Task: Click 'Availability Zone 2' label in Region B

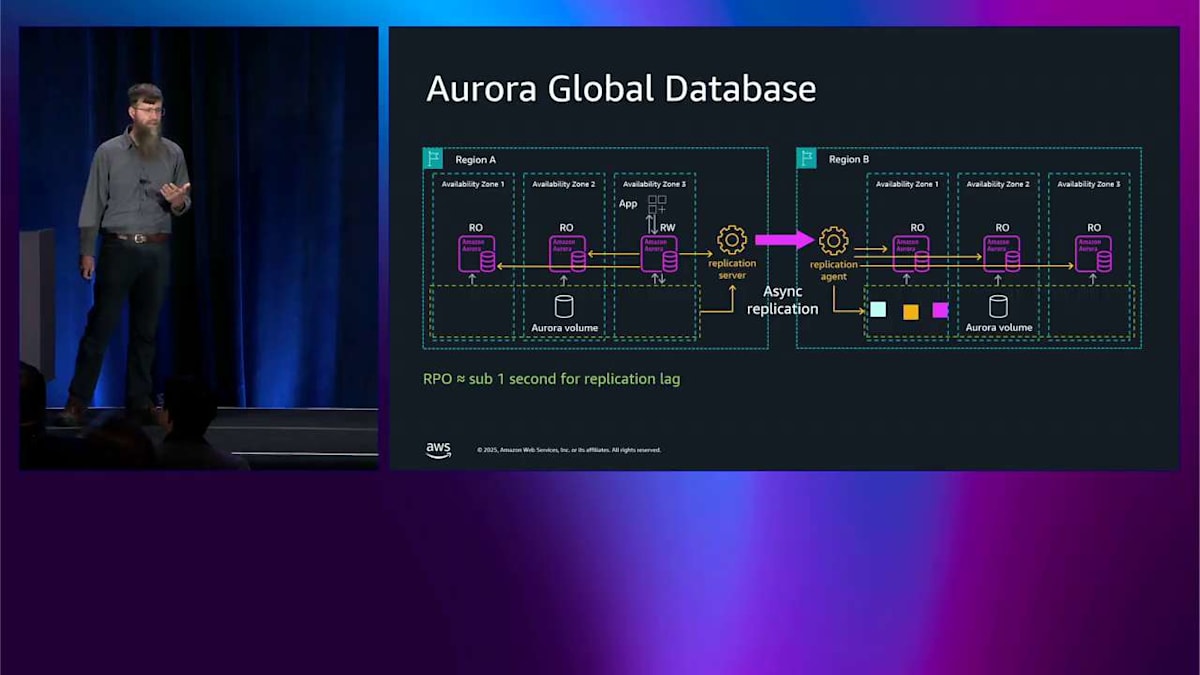Action: click(x=998, y=184)
